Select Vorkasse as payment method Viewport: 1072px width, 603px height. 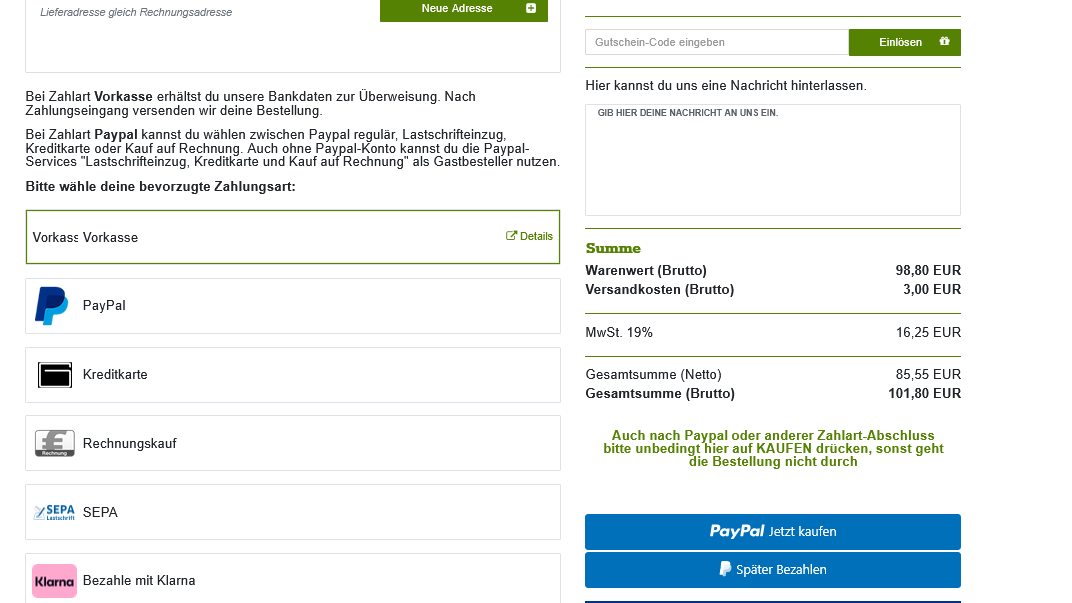click(293, 237)
